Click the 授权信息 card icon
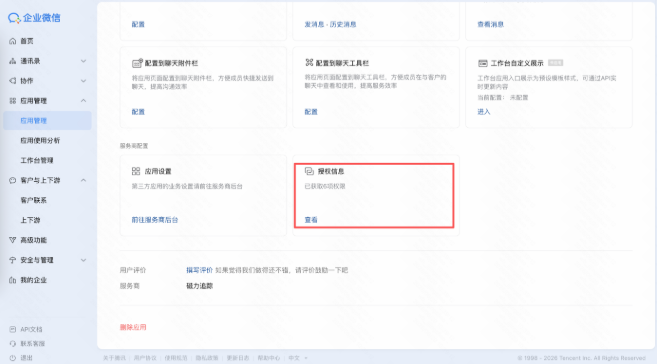 tap(309, 171)
